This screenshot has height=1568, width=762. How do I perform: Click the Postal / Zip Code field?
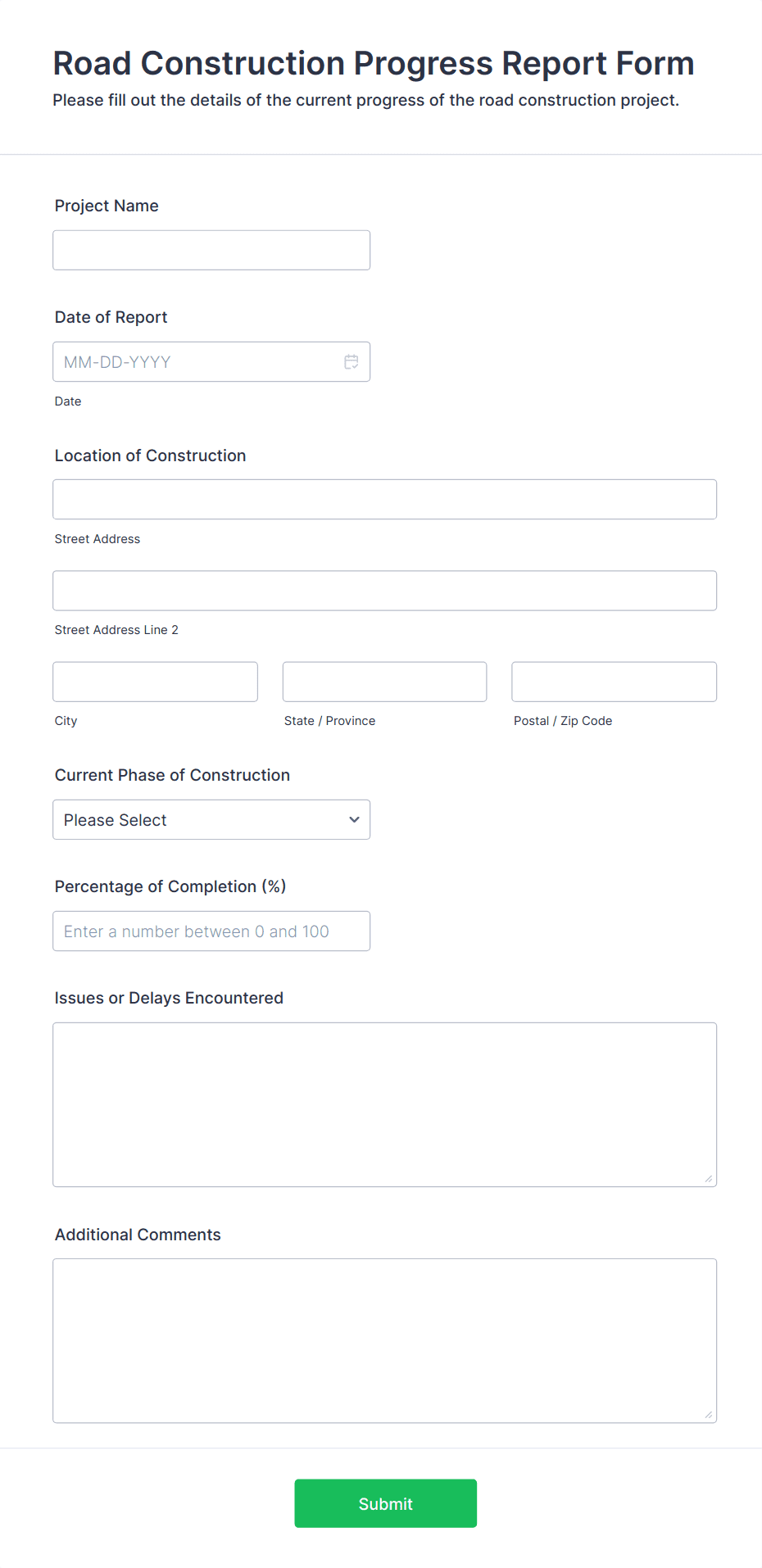tap(614, 681)
